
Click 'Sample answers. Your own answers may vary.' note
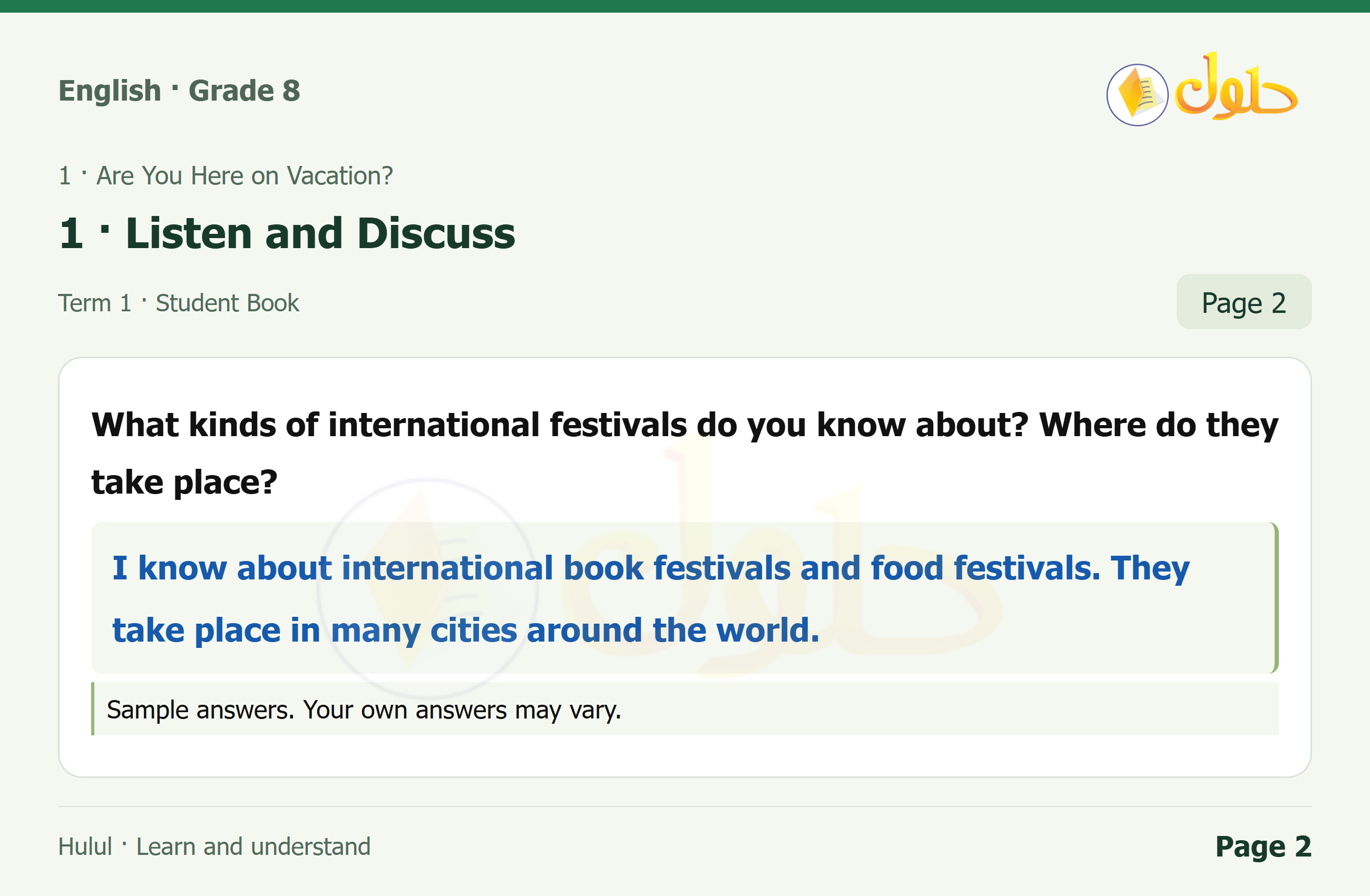(x=364, y=710)
